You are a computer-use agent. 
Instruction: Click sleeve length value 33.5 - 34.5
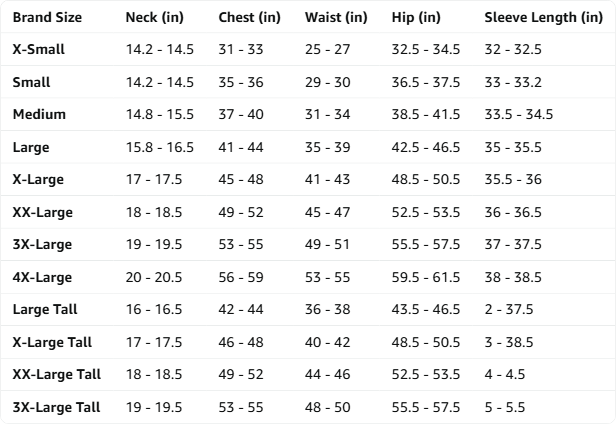tap(519, 114)
